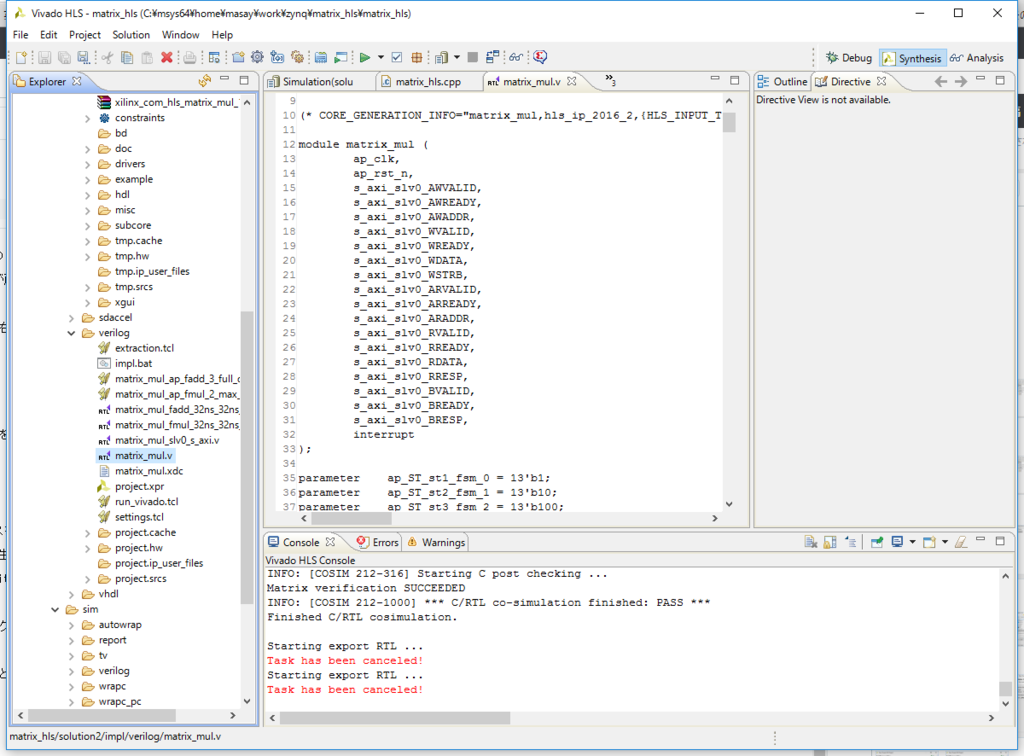This screenshot has height=756, width=1024.
Task: Click the console Scroll Lock icon
Action: (x=830, y=542)
